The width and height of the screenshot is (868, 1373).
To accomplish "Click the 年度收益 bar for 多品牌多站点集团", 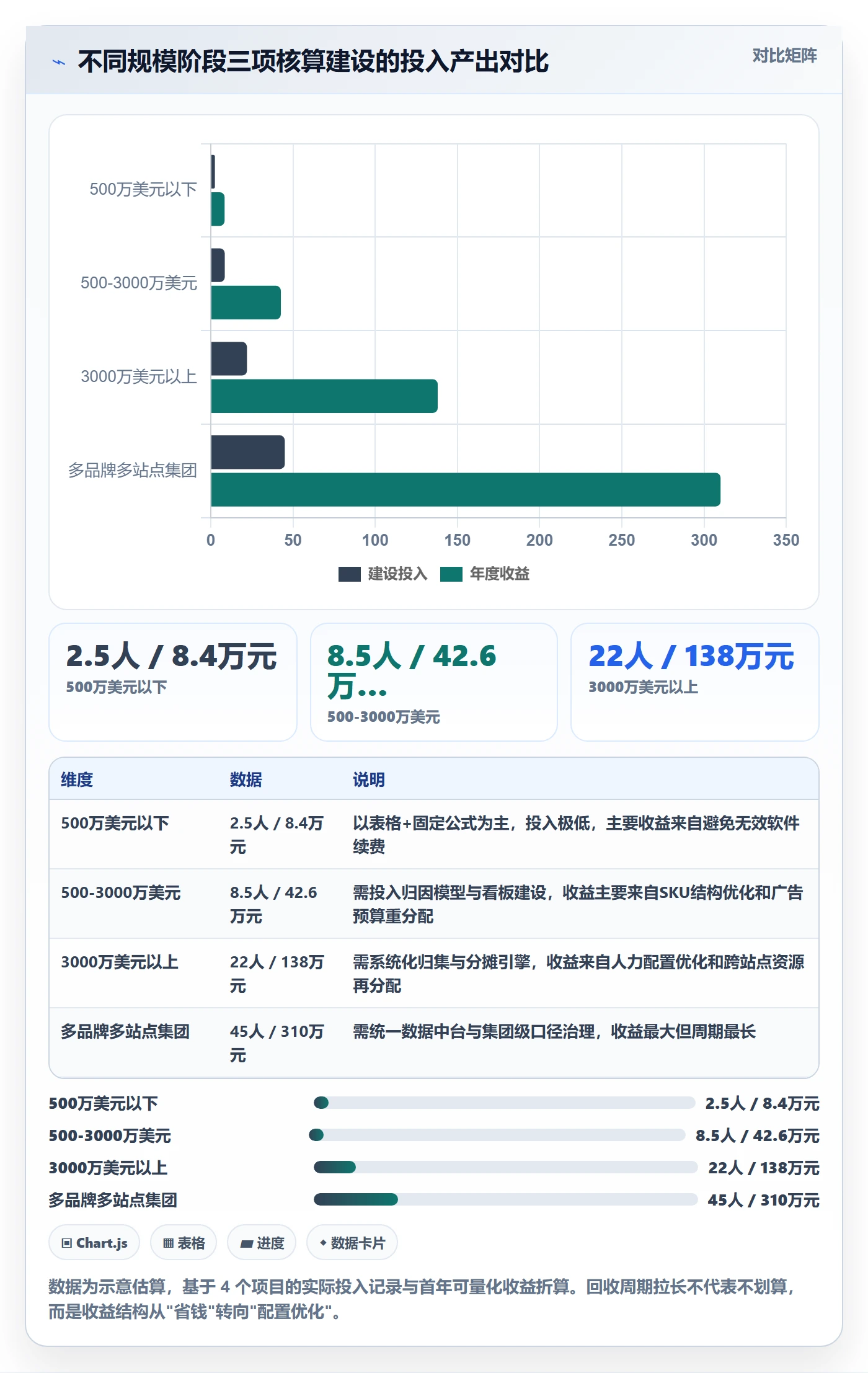I will coord(466,490).
